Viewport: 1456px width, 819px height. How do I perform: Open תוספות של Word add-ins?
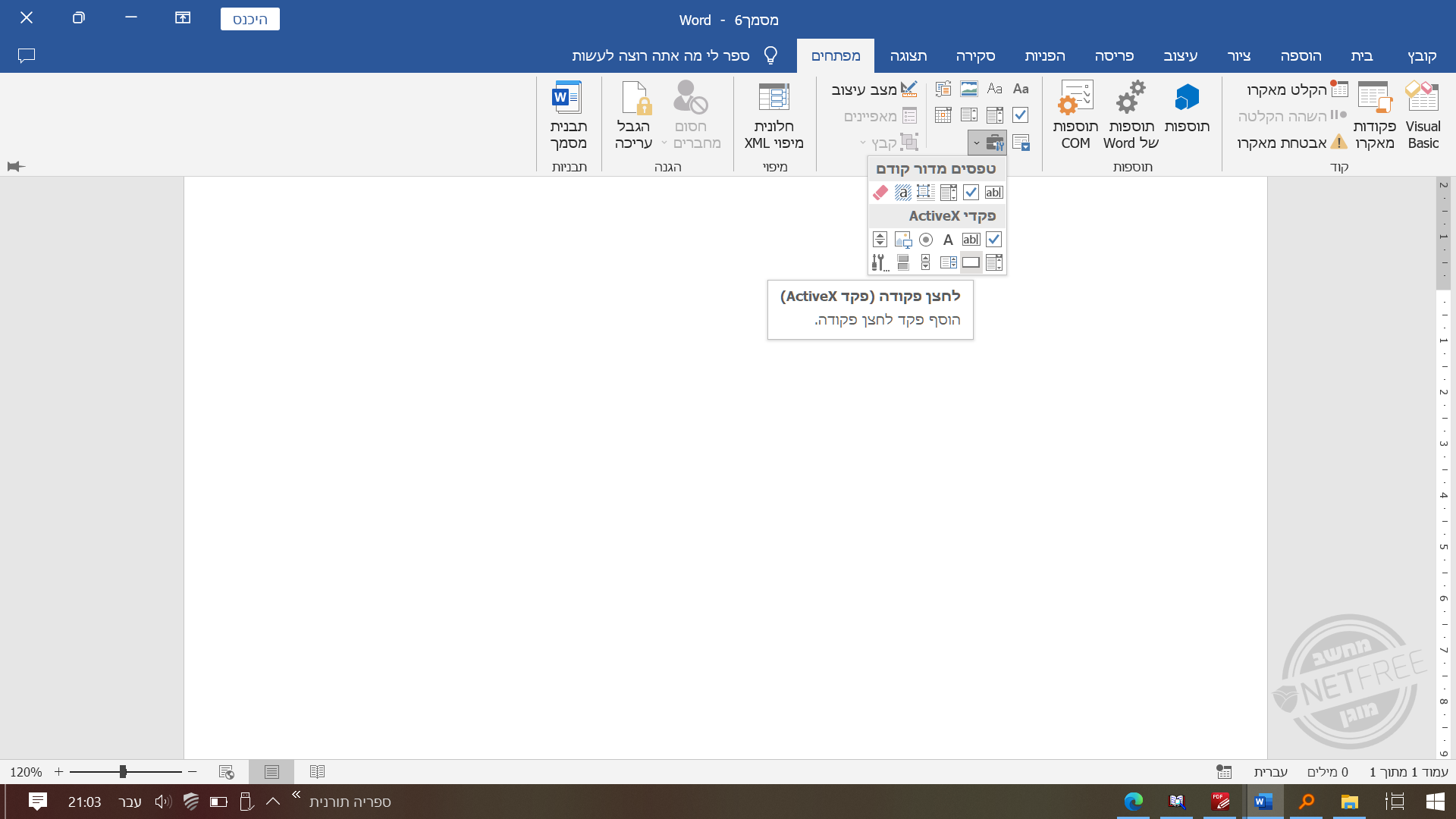click(x=1131, y=115)
